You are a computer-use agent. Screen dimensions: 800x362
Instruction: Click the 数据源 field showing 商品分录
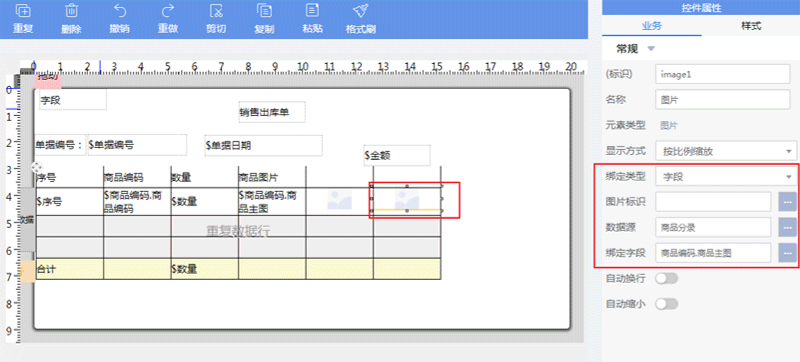(713, 227)
